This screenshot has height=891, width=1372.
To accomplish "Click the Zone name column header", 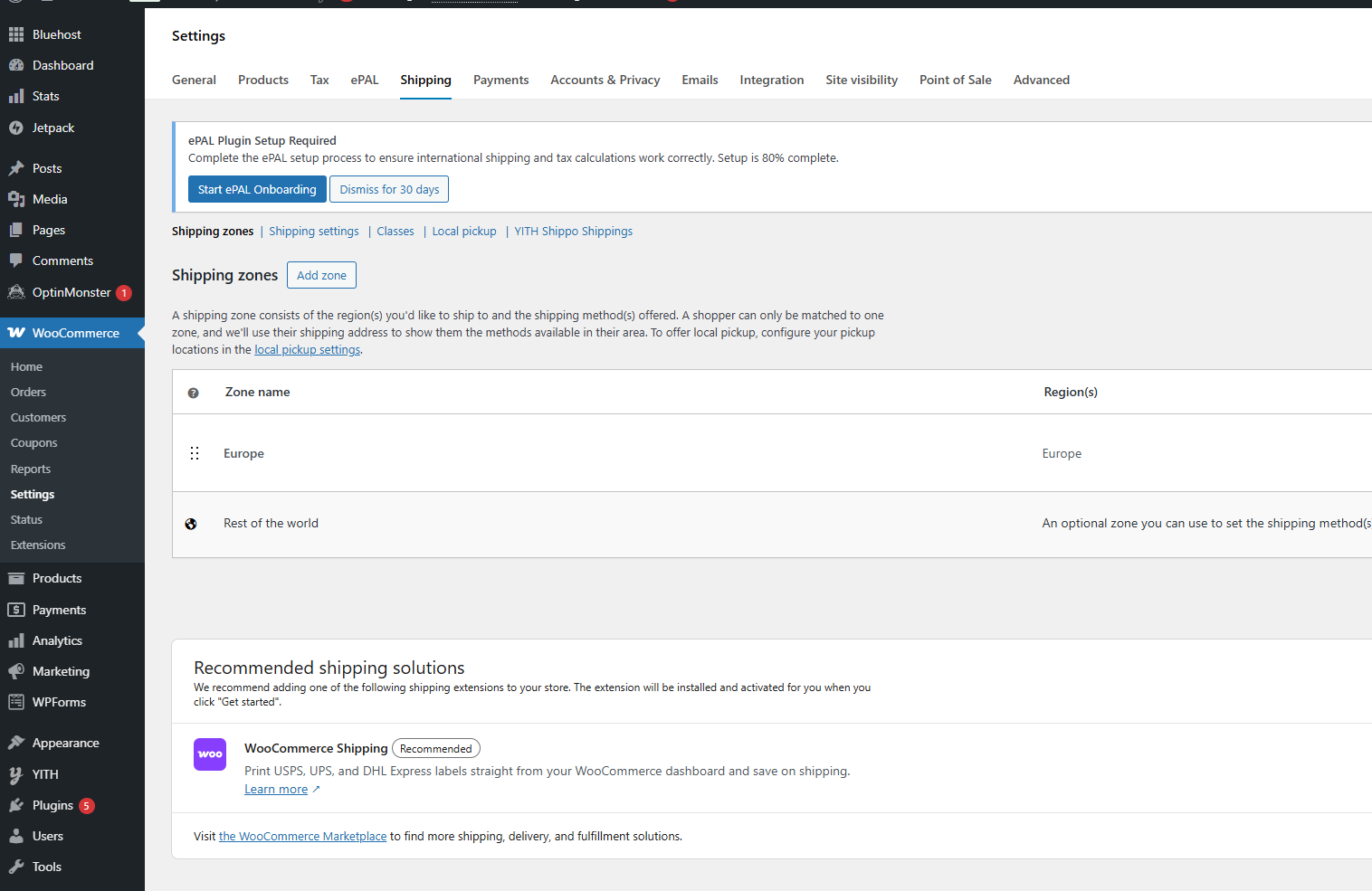I will point(257,392).
